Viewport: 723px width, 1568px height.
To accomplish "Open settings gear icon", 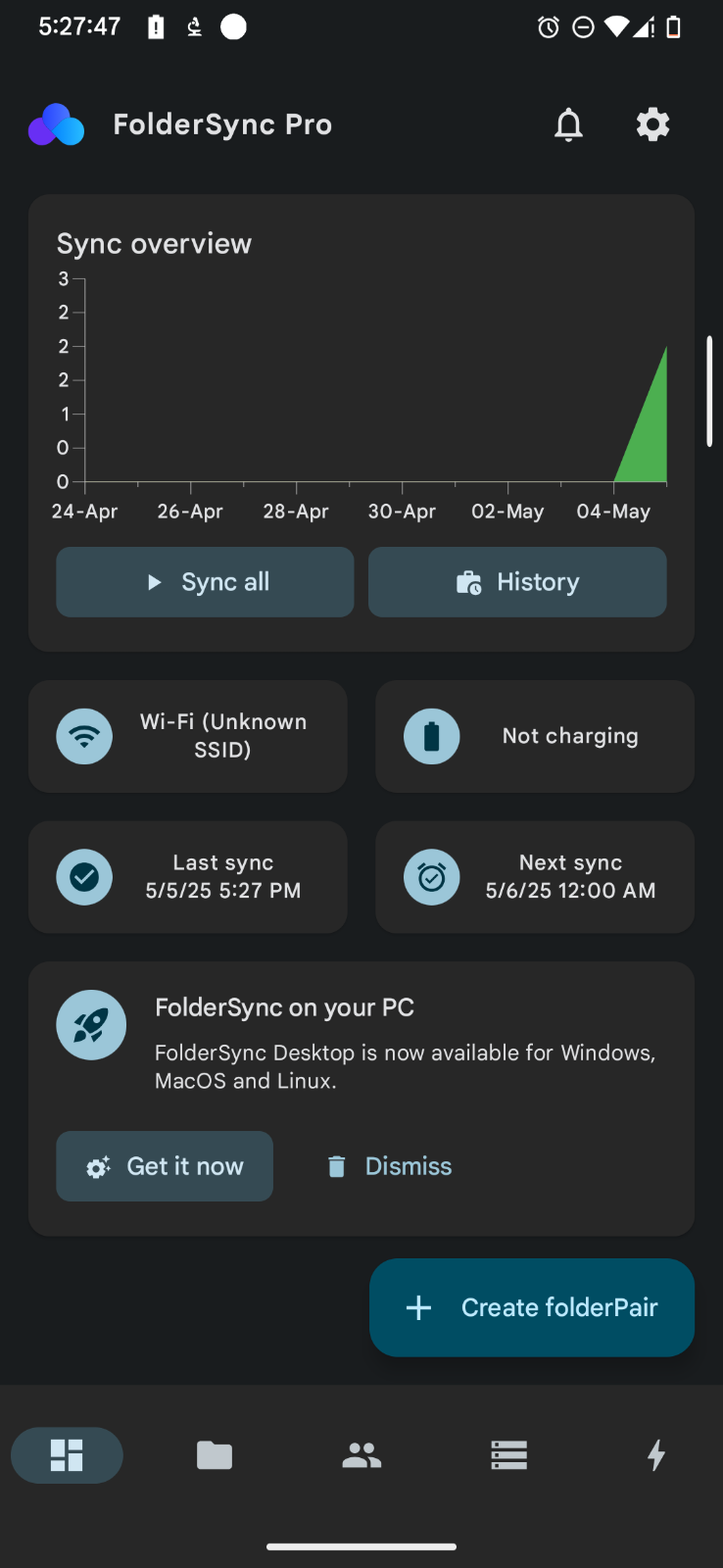I will (652, 125).
